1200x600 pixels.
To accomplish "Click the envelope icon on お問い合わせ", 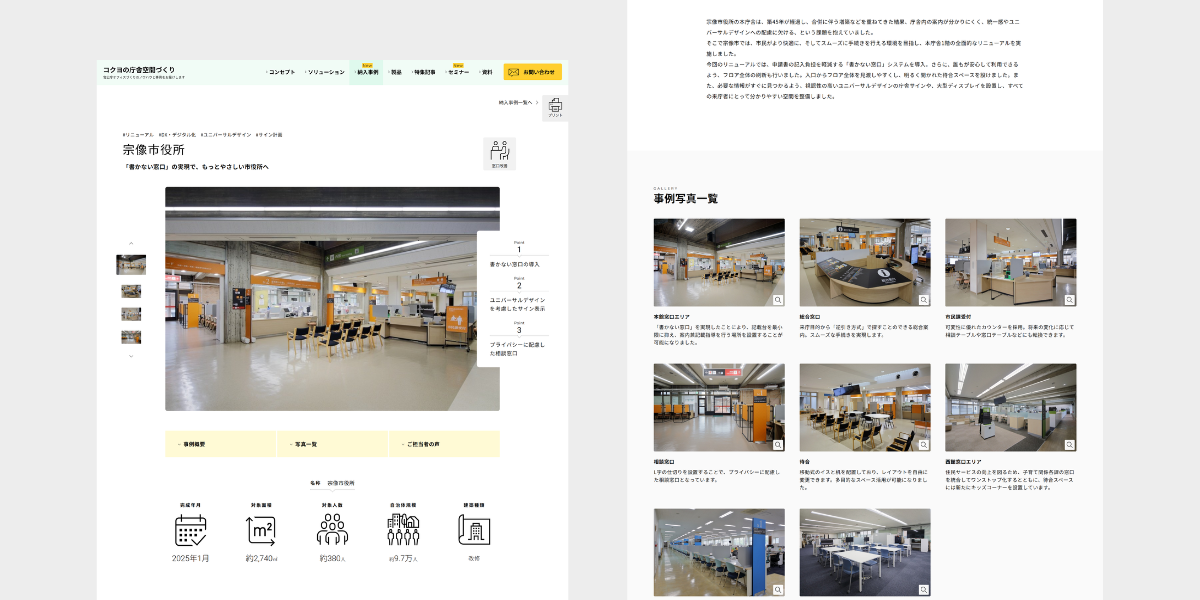I will point(513,72).
